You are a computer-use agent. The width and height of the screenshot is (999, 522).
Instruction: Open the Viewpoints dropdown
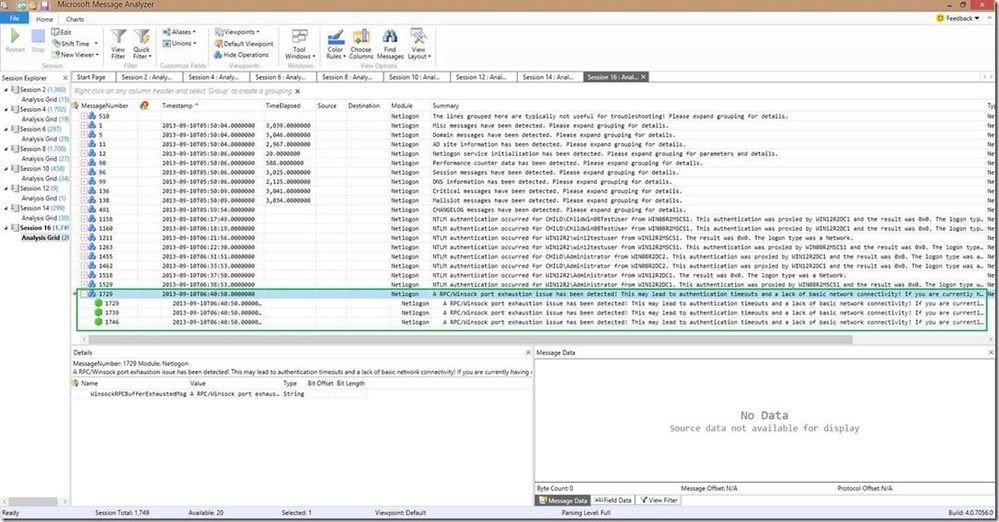point(237,32)
